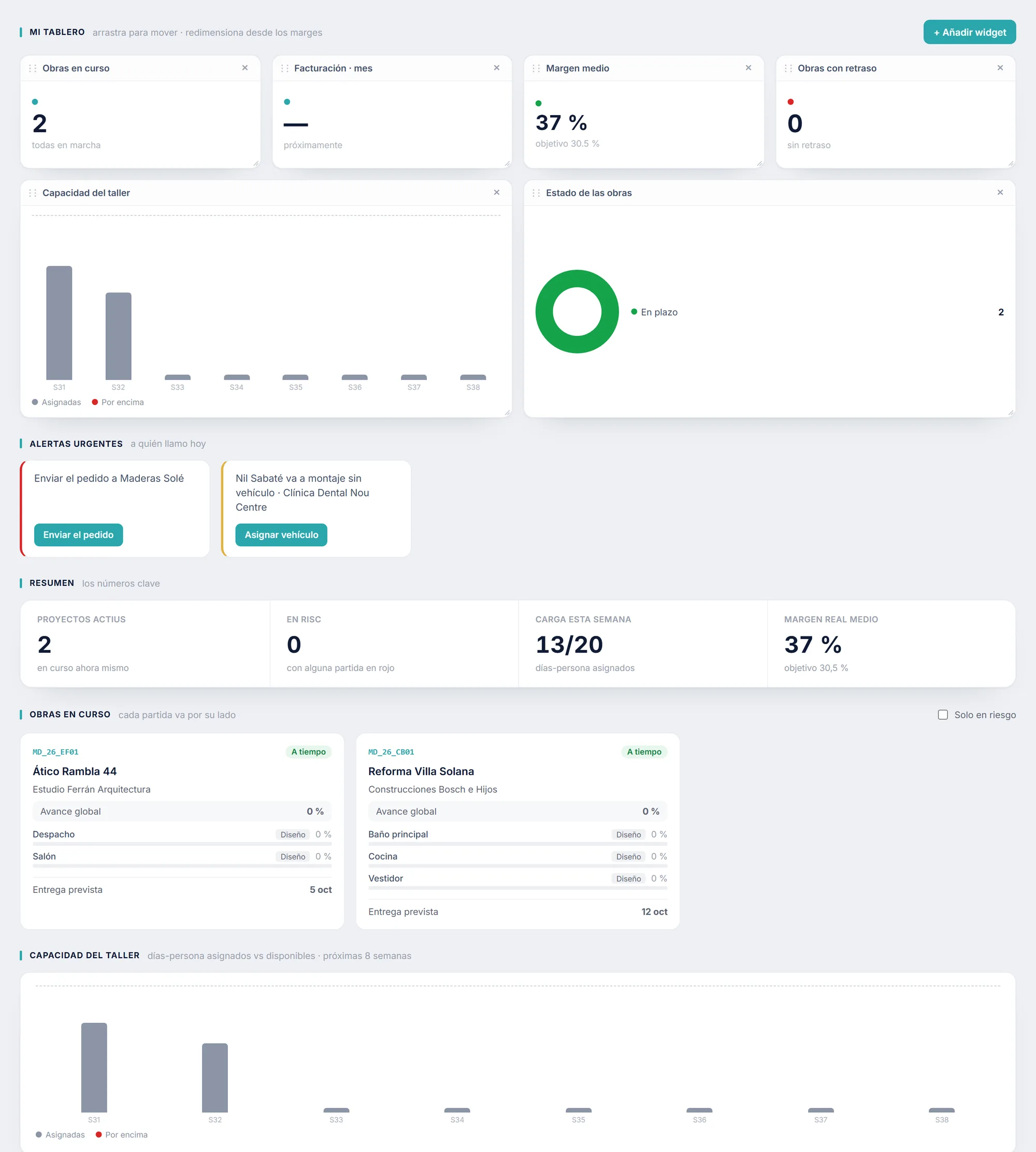Image resolution: width=1036 pixels, height=1152 pixels.
Task: Select the S31 bar in widget chart
Action: pos(59,323)
